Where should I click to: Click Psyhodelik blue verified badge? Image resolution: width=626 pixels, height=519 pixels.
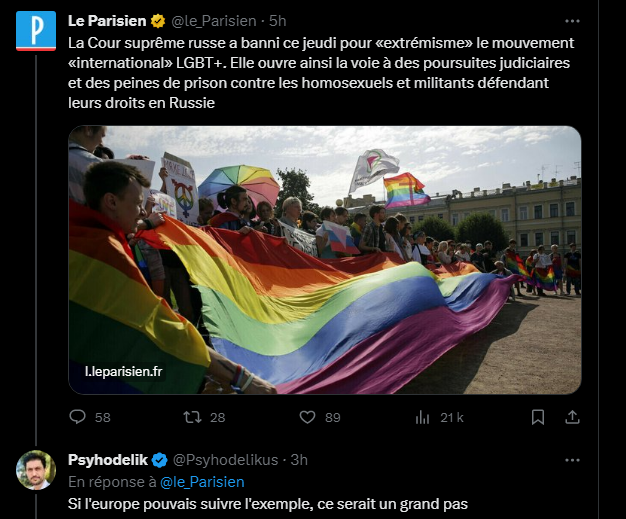point(160,460)
